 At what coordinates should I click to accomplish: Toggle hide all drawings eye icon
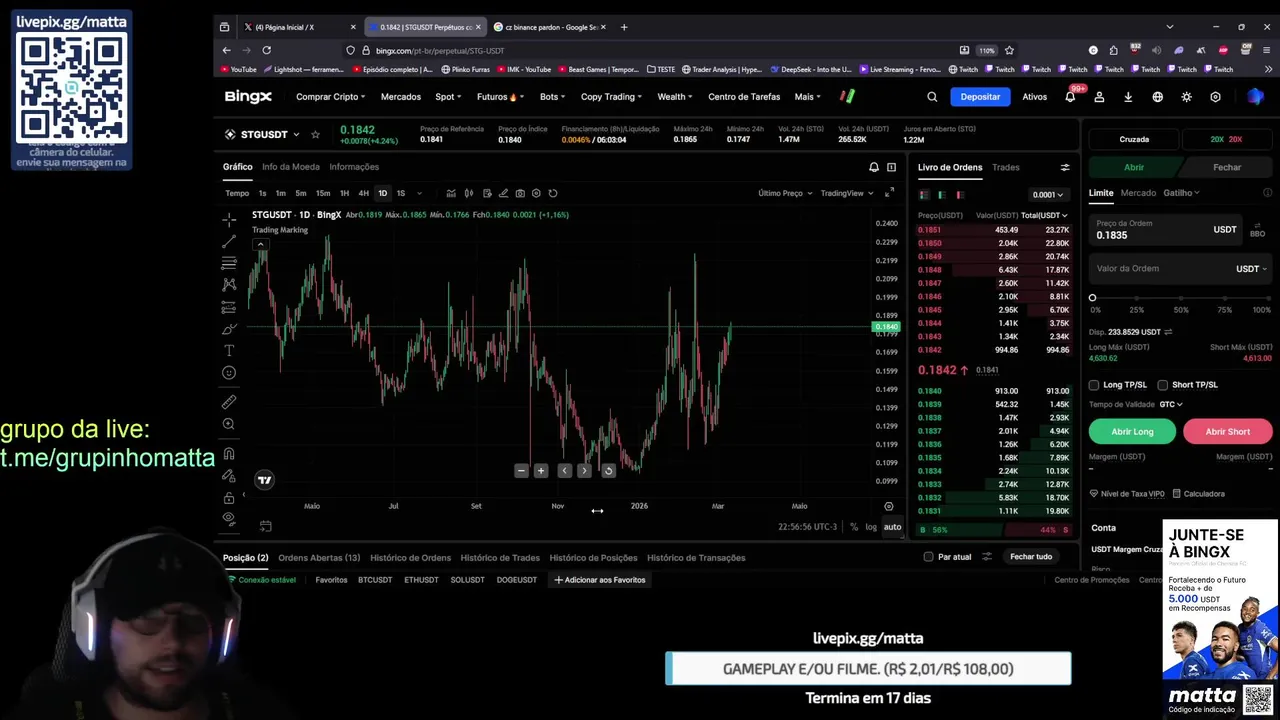229,518
